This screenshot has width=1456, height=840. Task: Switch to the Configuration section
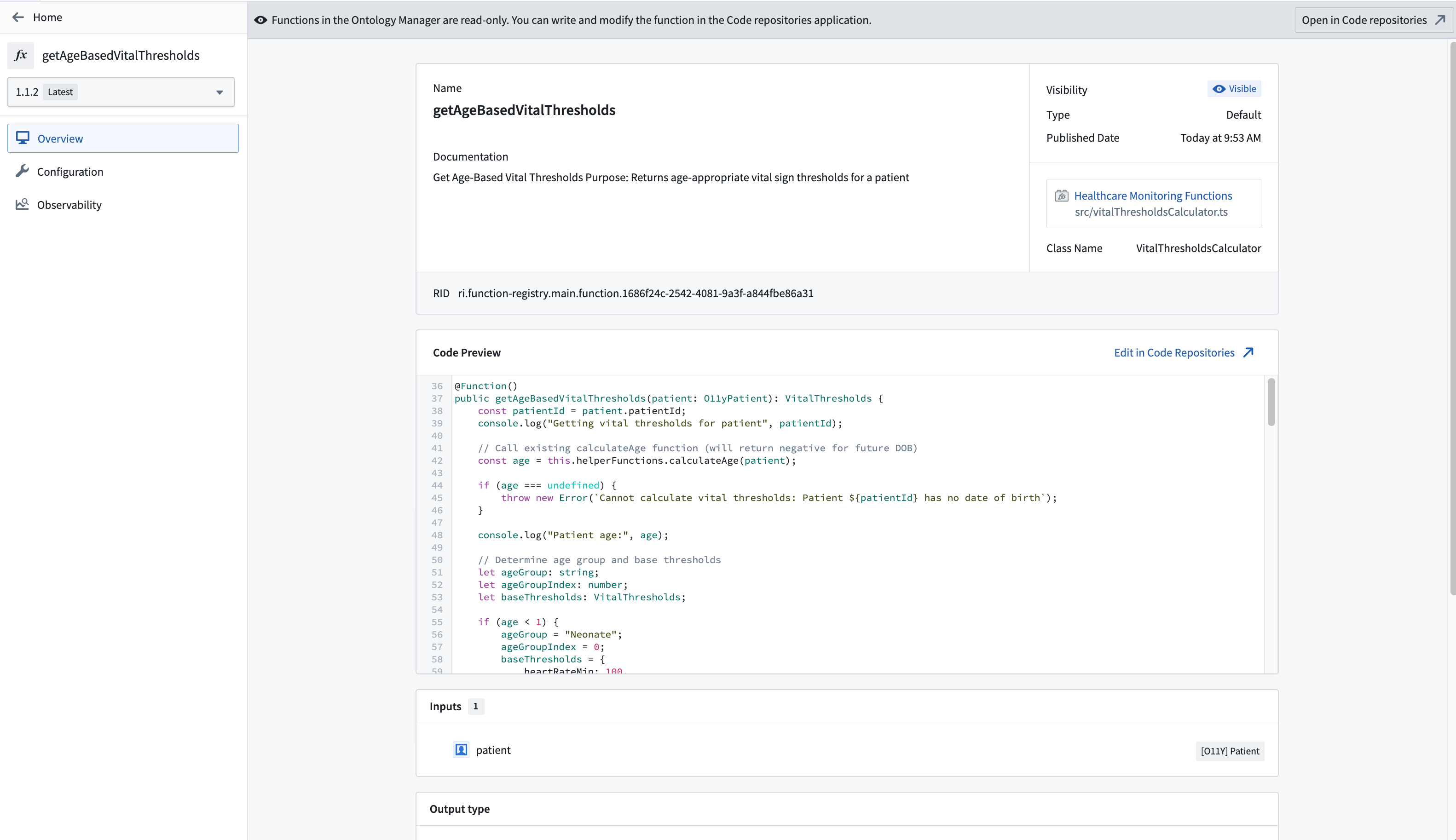[x=123, y=171]
